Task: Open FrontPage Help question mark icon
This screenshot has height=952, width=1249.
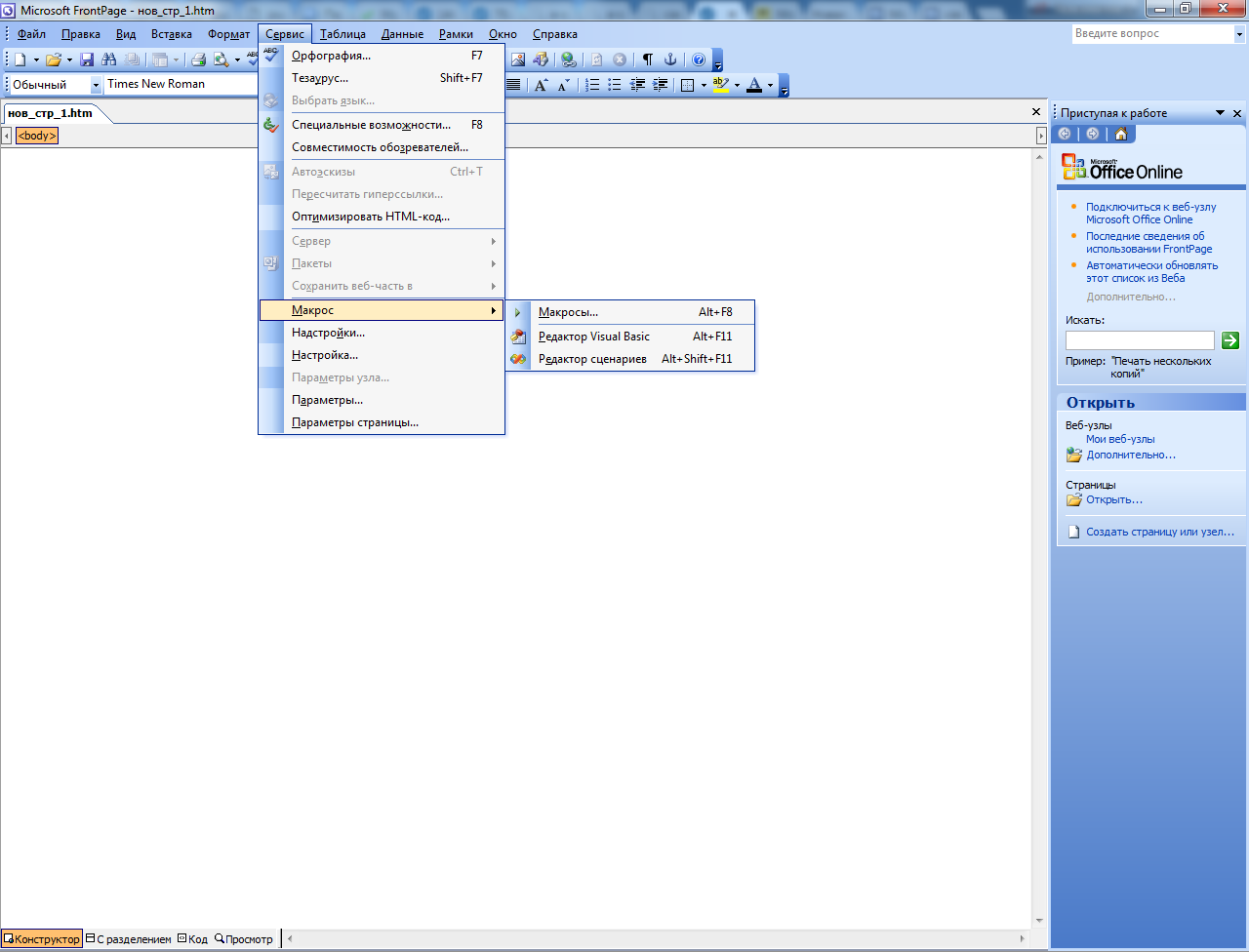Action: coord(699,59)
